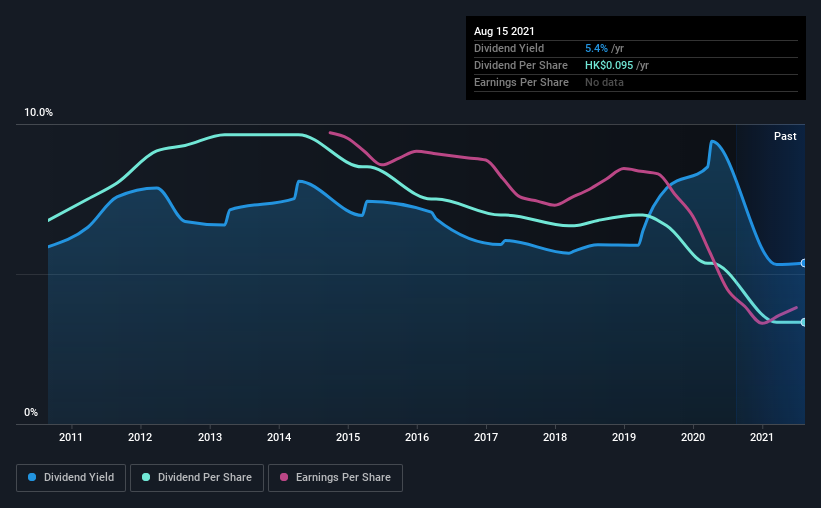821x508 pixels.
Task: Click the 10.0% y-axis label
Action: (38, 113)
